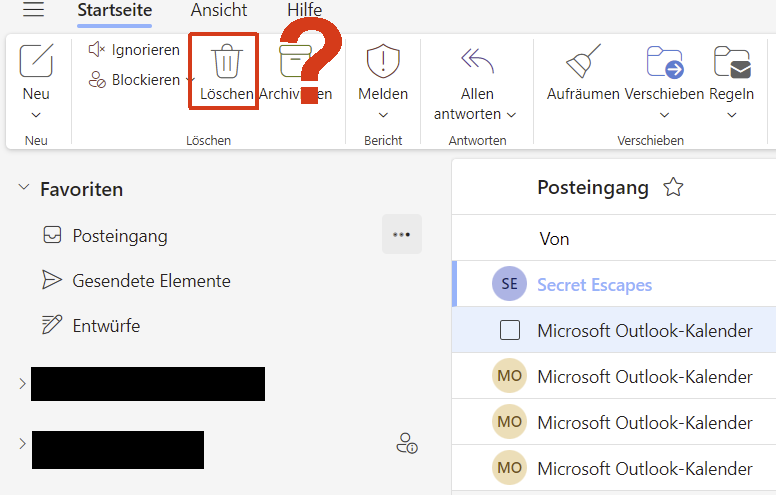This screenshot has height=495, width=776.
Task: Click the Allen antworten reply-all icon
Action: (478, 61)
